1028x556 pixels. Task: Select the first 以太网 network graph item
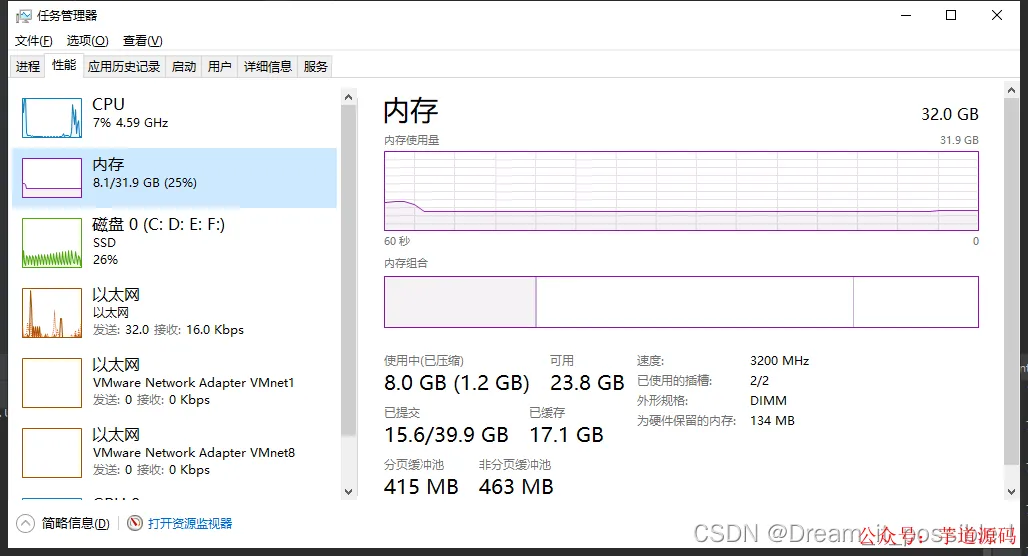[x=174, y=312]
